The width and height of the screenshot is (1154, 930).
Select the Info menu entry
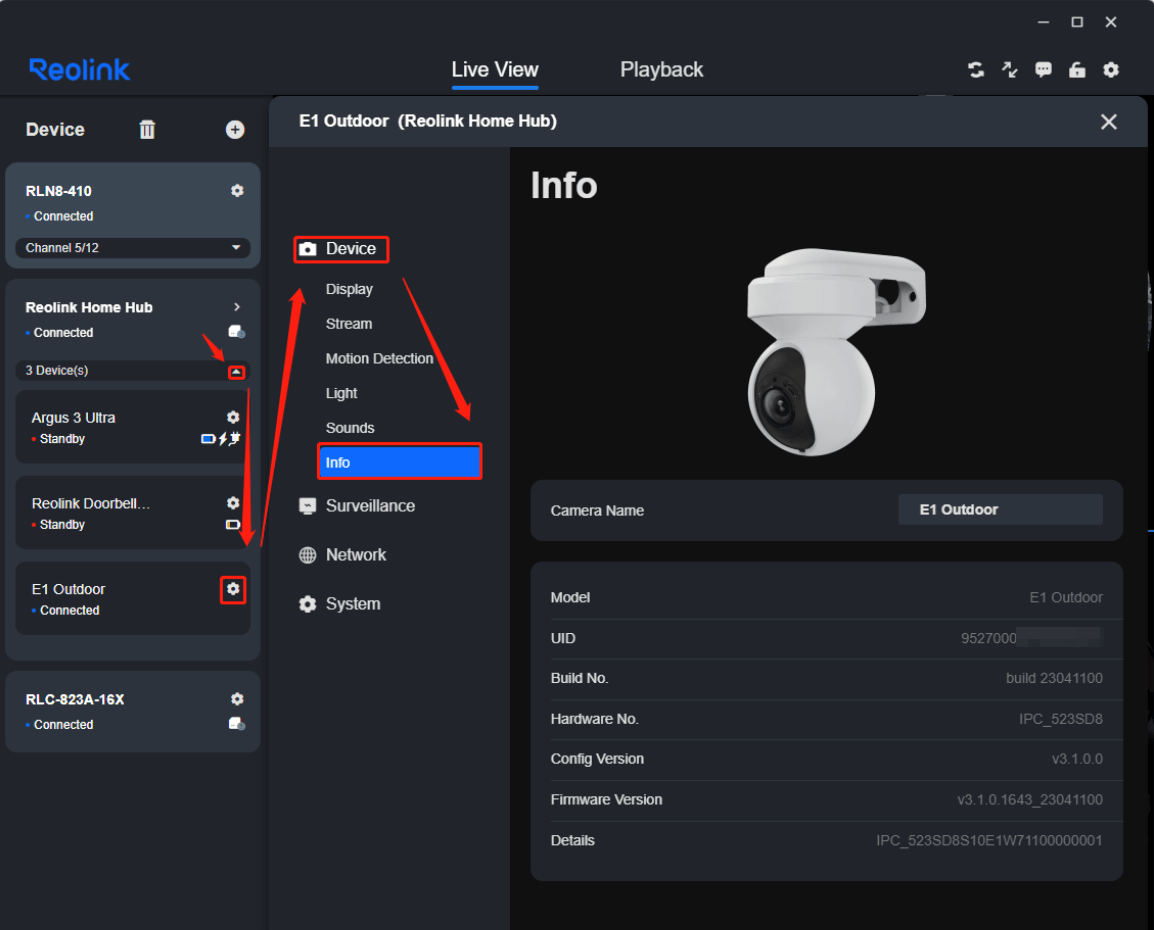pyautogui.click(x=400, y=462)
